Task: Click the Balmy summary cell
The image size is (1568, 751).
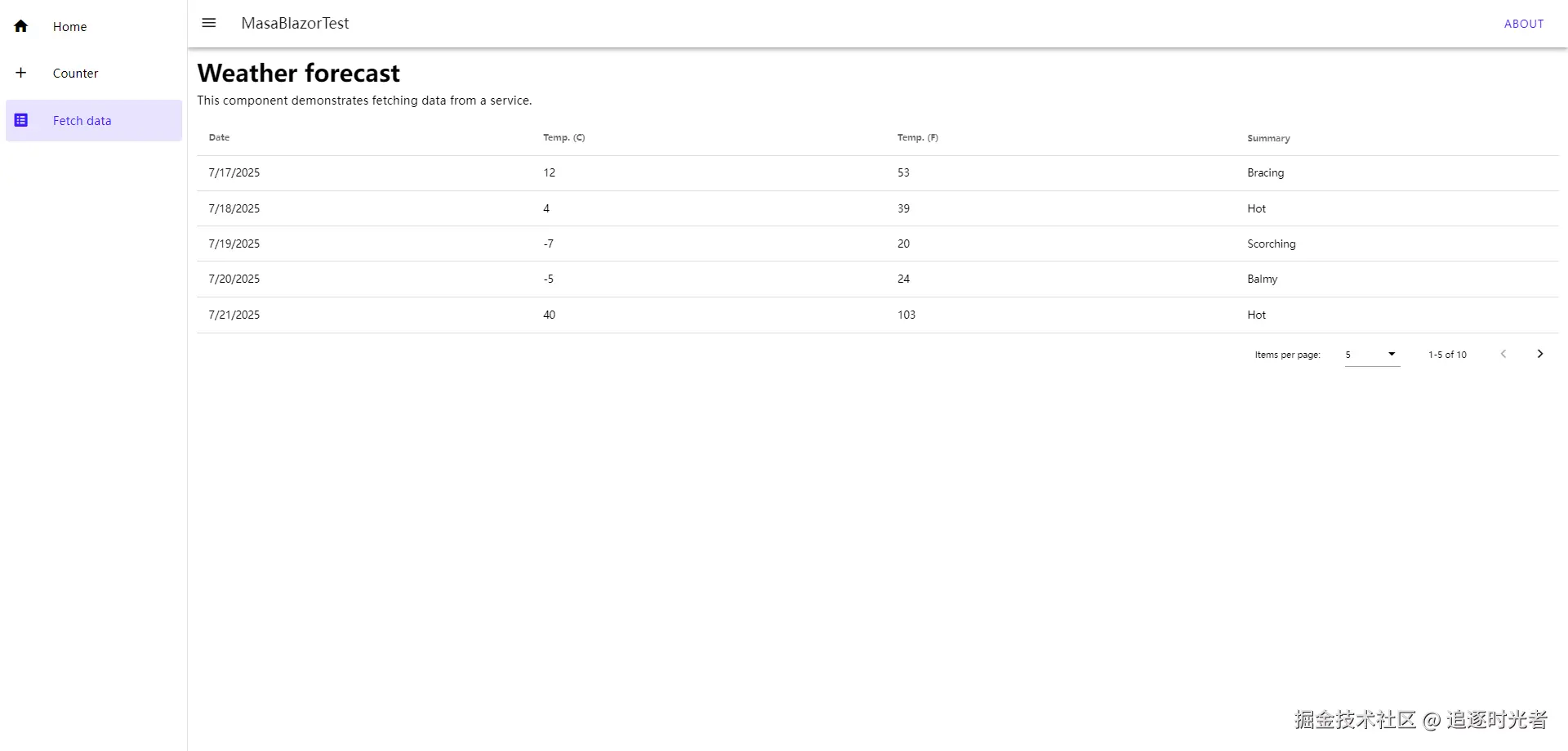Action: (1262, 279)
